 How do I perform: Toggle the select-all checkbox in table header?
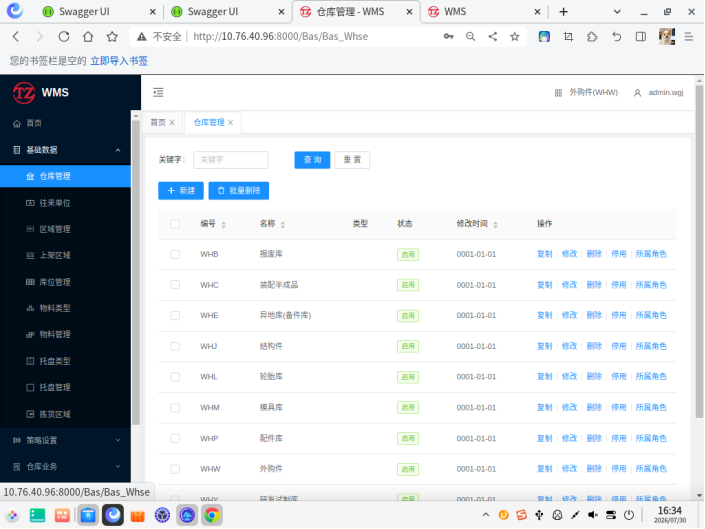[x=175, y=224]
